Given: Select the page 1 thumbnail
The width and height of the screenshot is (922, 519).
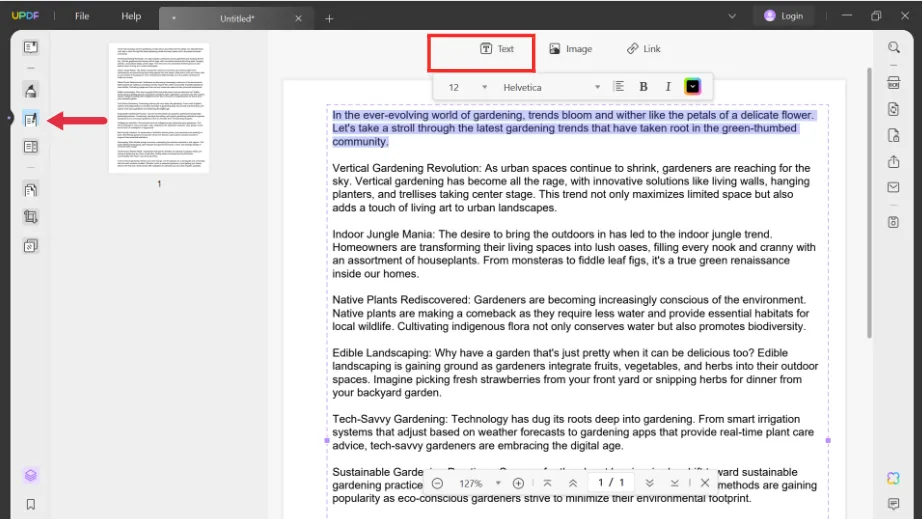Looking at the screenshot, I should 159,108.
